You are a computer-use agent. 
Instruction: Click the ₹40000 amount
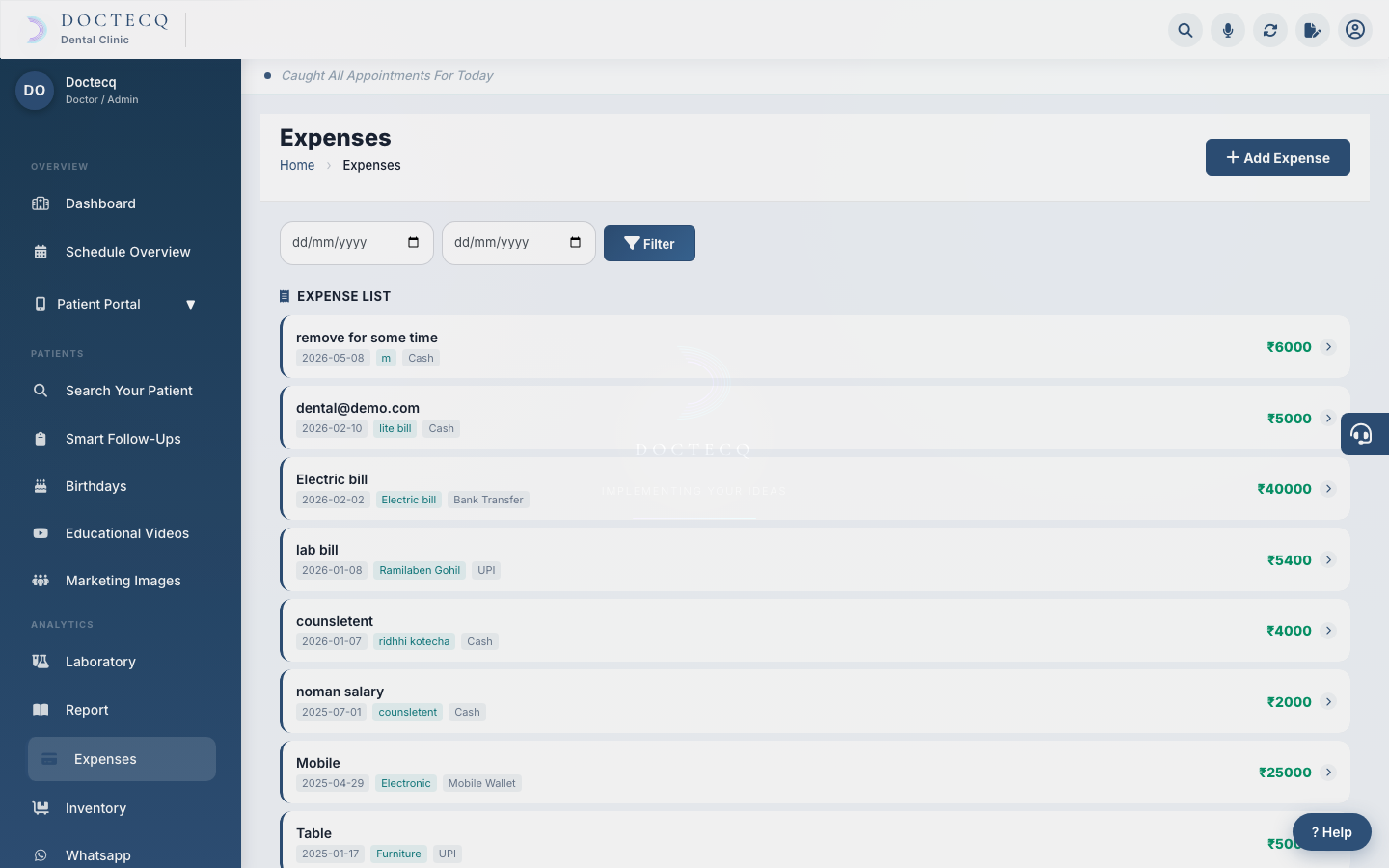click(x=1284, y=489)
